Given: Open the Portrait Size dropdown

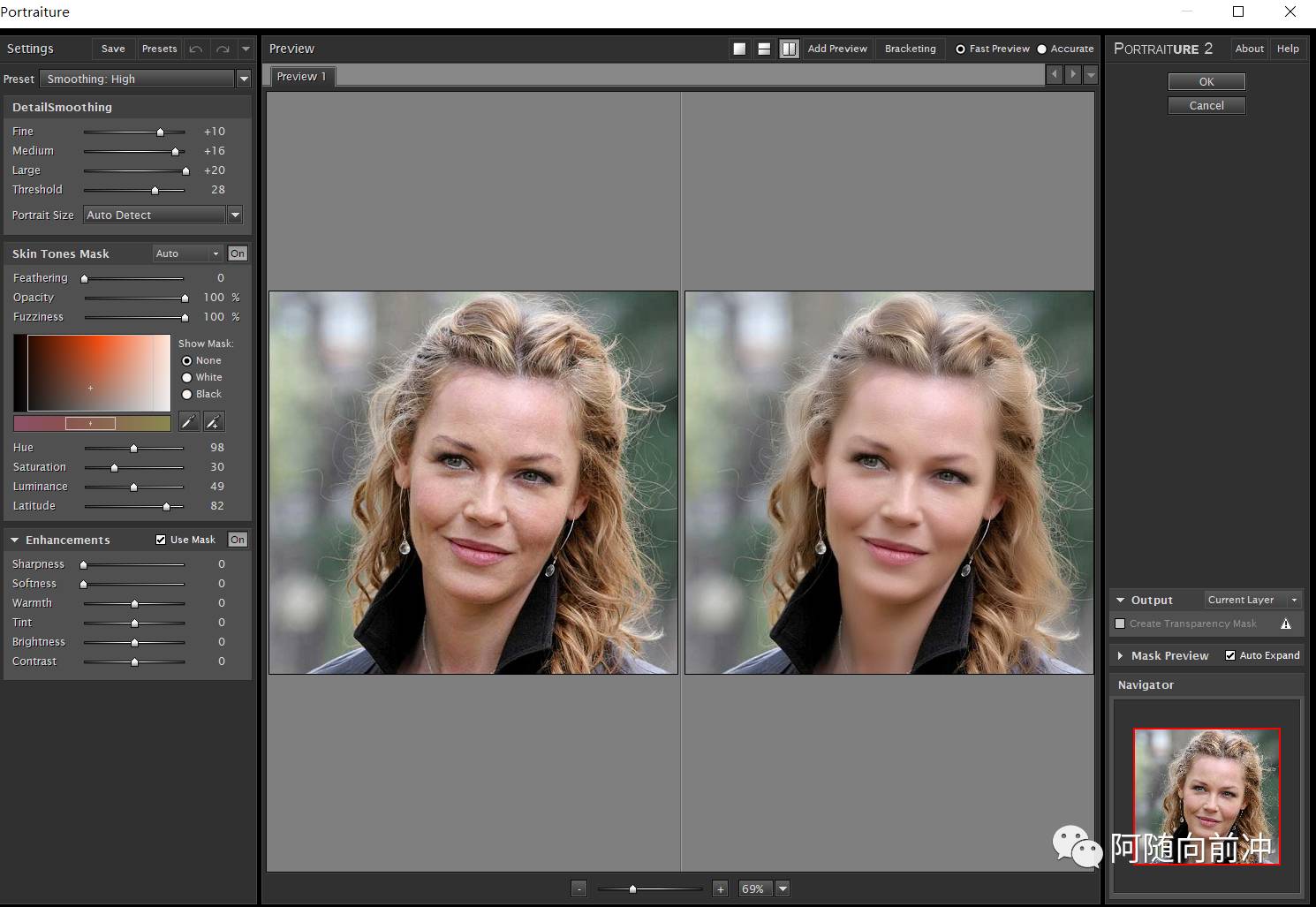Looking at the screenshot, I should tap(235, 215).
